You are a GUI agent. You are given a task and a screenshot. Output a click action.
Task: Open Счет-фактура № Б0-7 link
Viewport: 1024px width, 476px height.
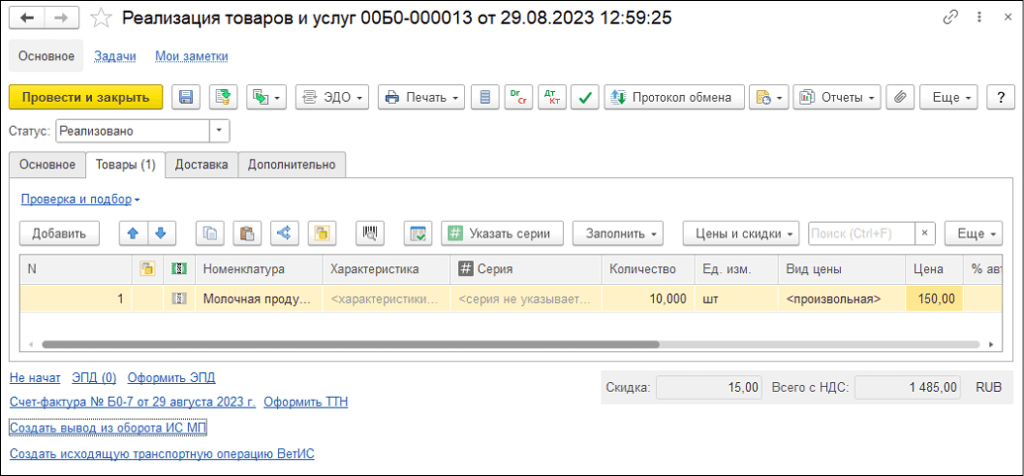[133, 402]
